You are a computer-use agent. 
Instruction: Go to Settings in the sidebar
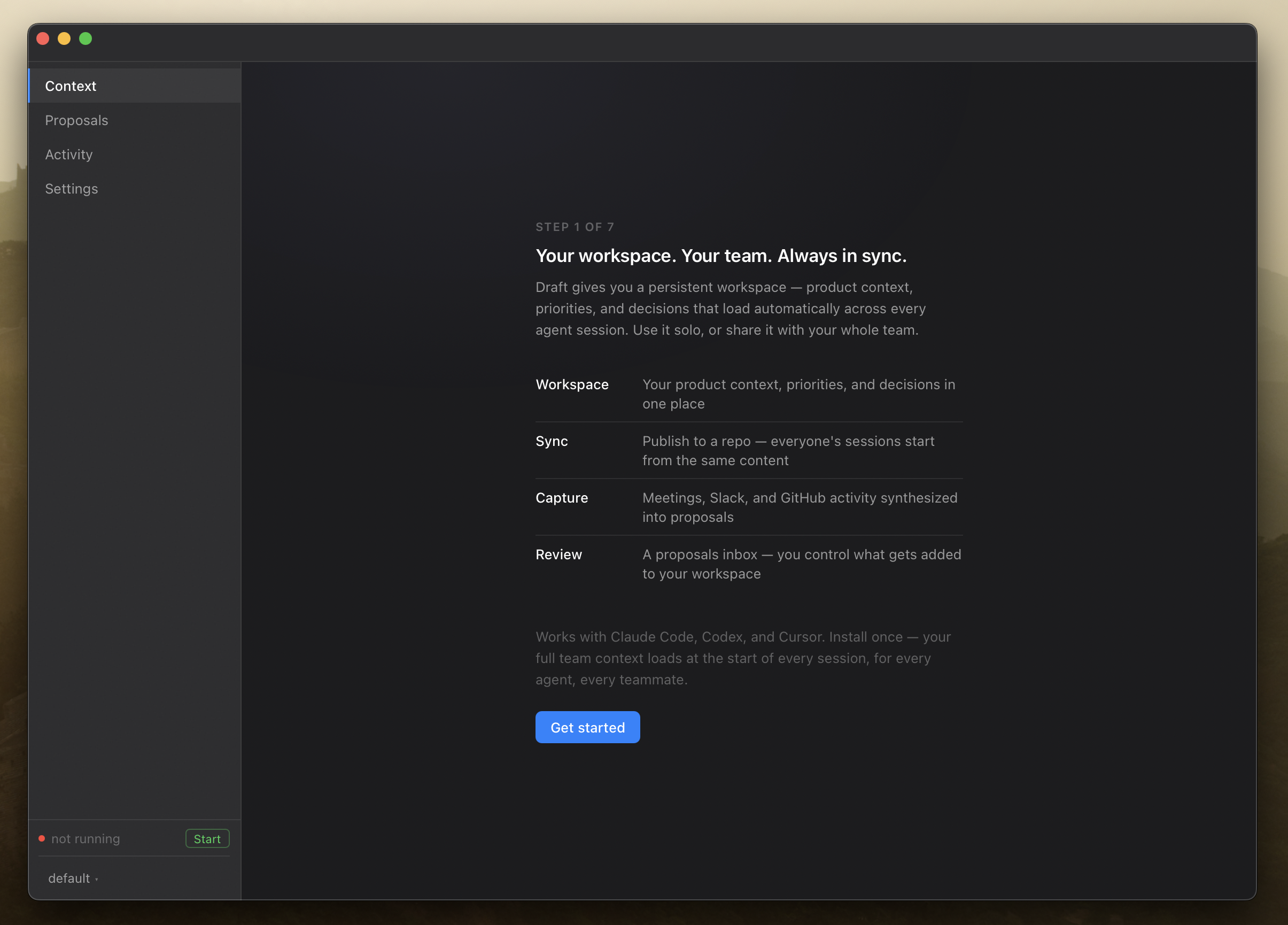(x=135, y=188)
